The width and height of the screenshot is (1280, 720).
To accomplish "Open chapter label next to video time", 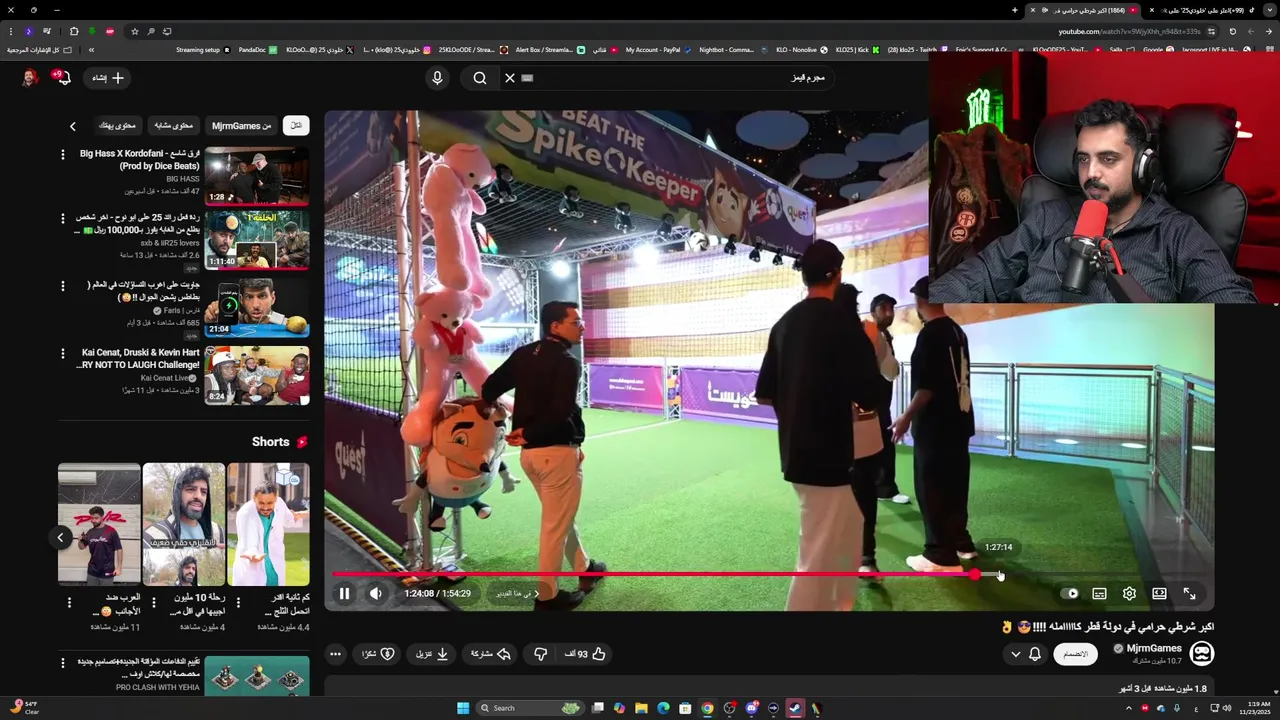I will coord(518,593).
